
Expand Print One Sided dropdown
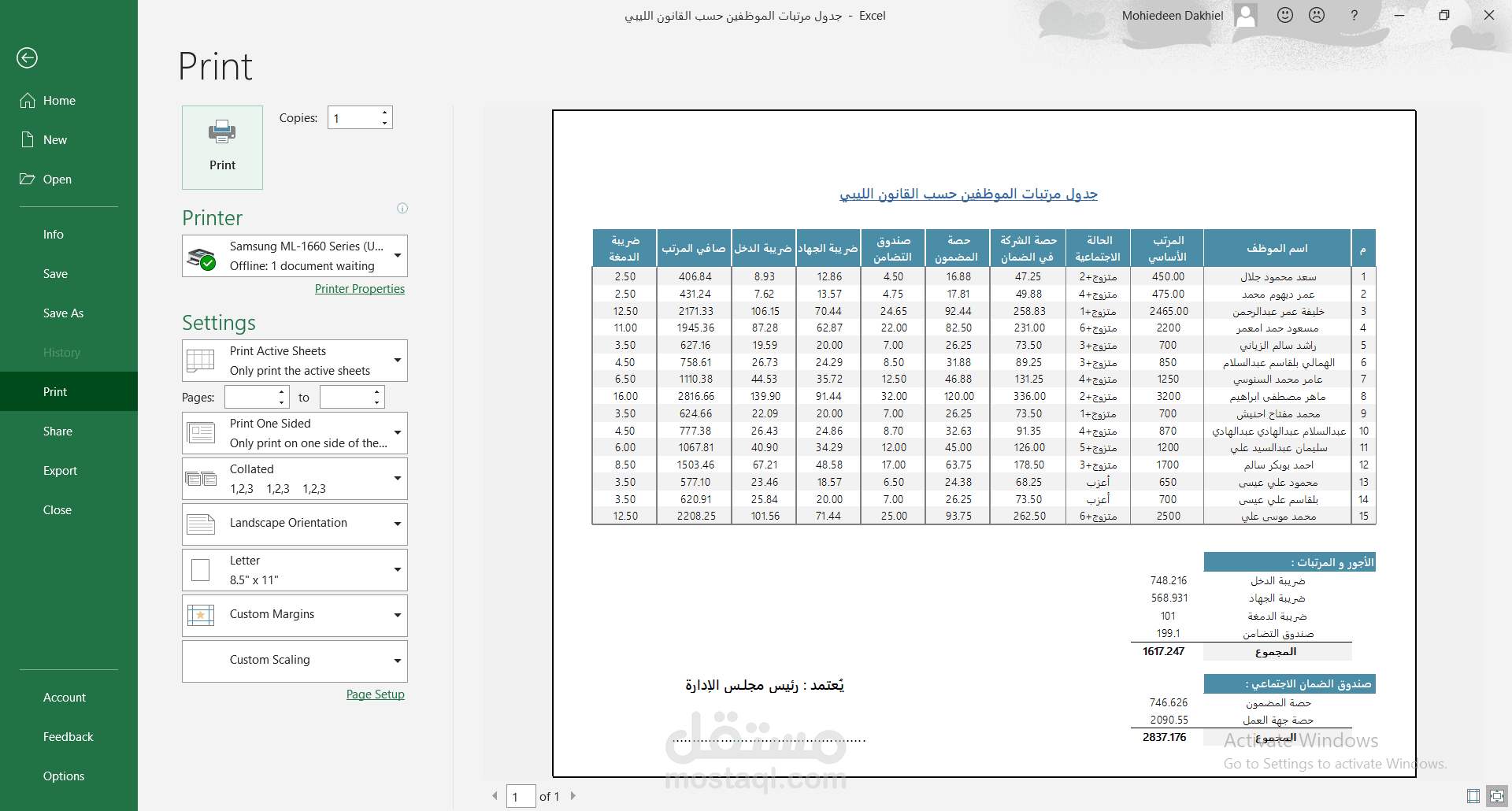coord(295,433)
